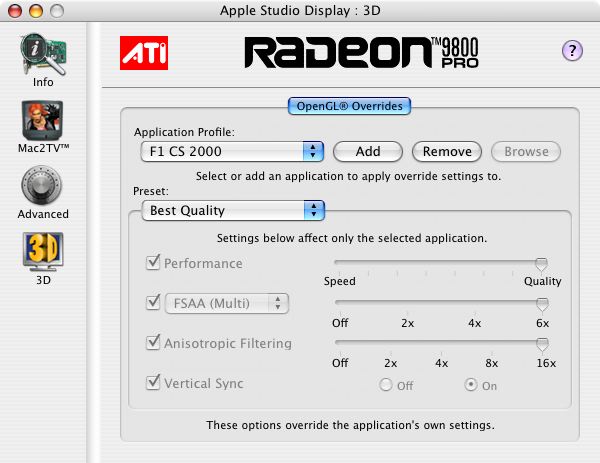Viewport: 600px width, 463px height.
Task: Toggle the Anisotropic Filtering checkbox
Action: tap(153, 342)
